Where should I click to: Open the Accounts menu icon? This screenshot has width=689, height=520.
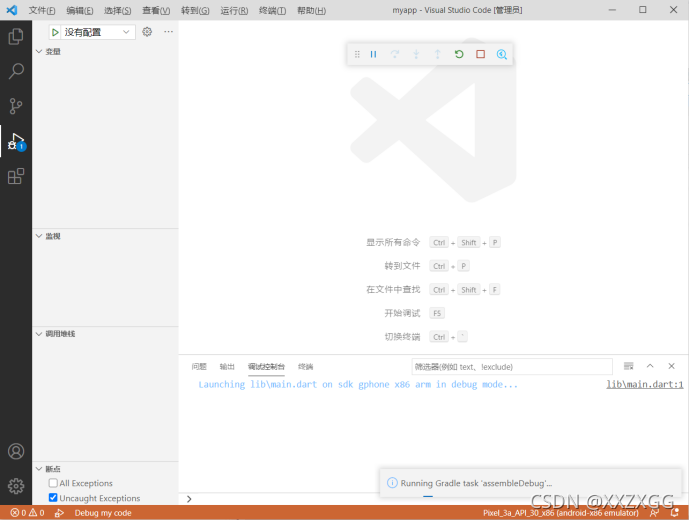click(x=16, y=451)
